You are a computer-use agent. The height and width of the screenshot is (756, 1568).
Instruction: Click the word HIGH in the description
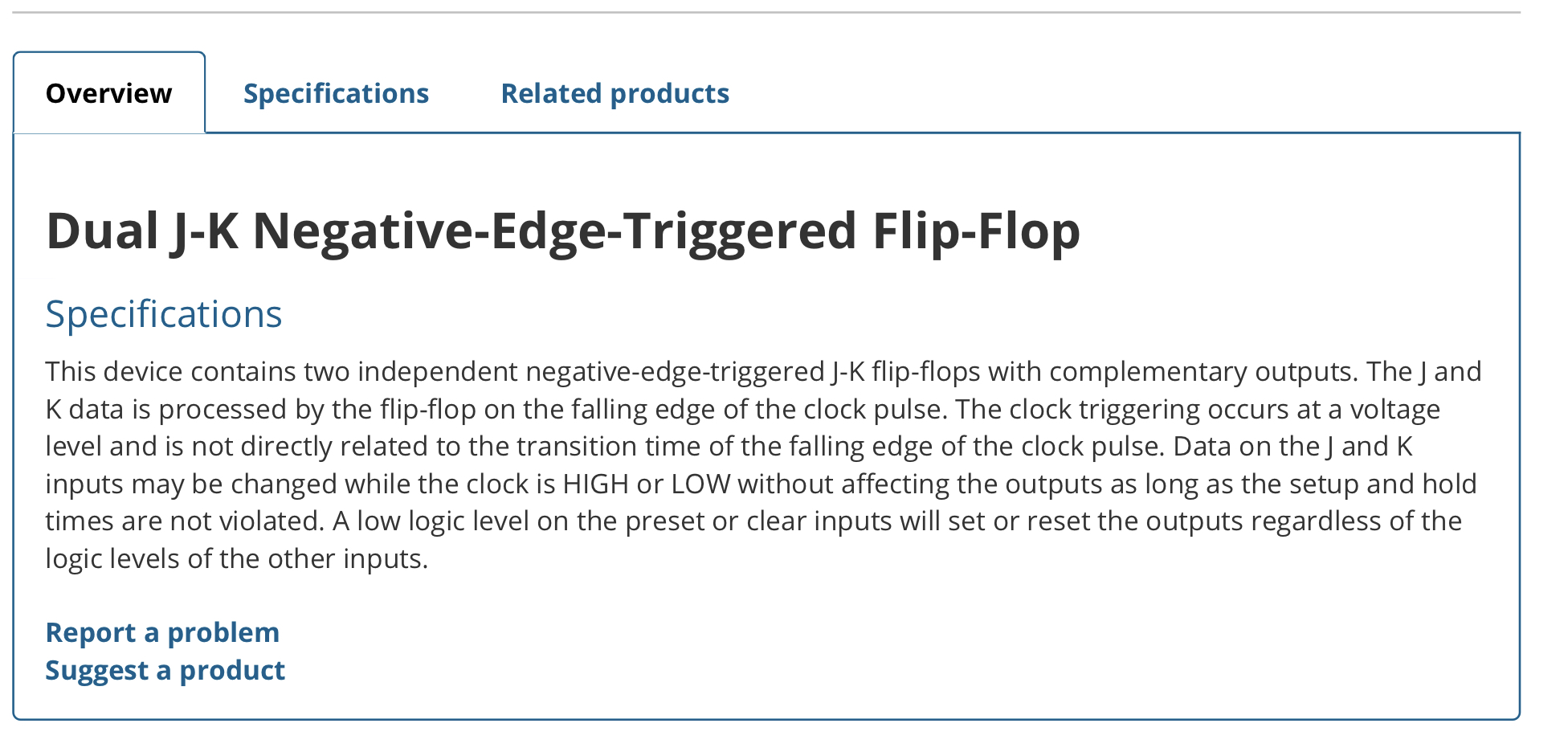tap(596, 484)
